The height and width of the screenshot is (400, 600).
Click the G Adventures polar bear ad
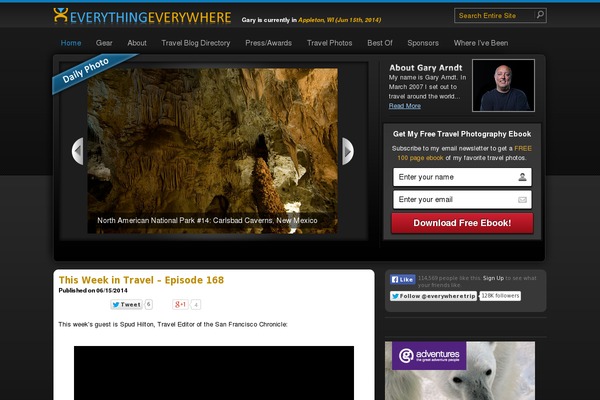[x=460, y=371]
